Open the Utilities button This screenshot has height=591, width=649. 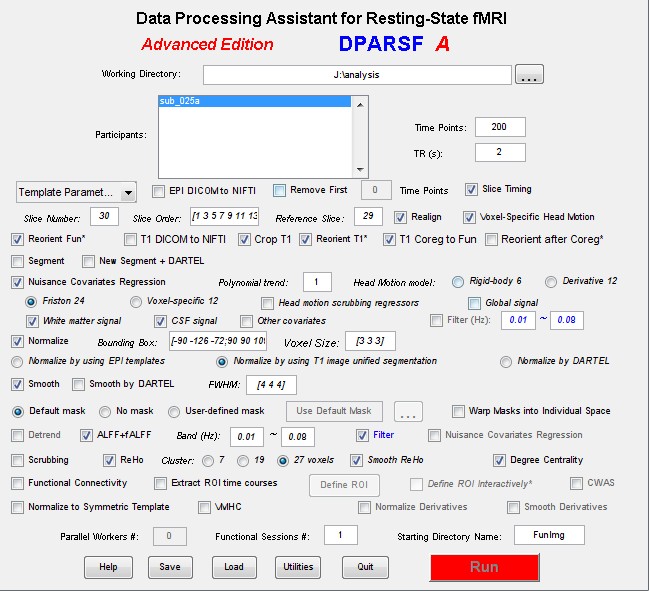(x=298, y=567)
